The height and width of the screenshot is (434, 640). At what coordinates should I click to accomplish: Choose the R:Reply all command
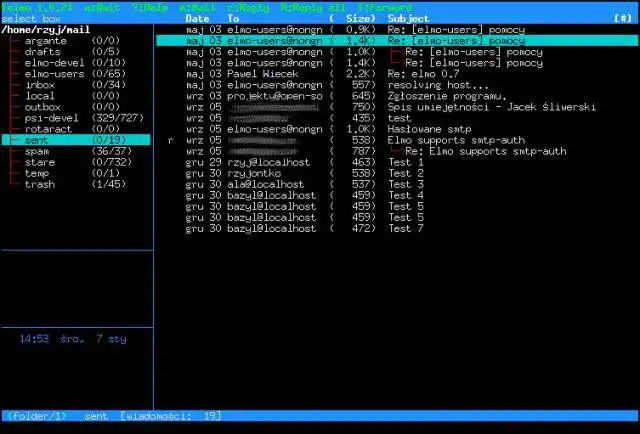[313, 7]
